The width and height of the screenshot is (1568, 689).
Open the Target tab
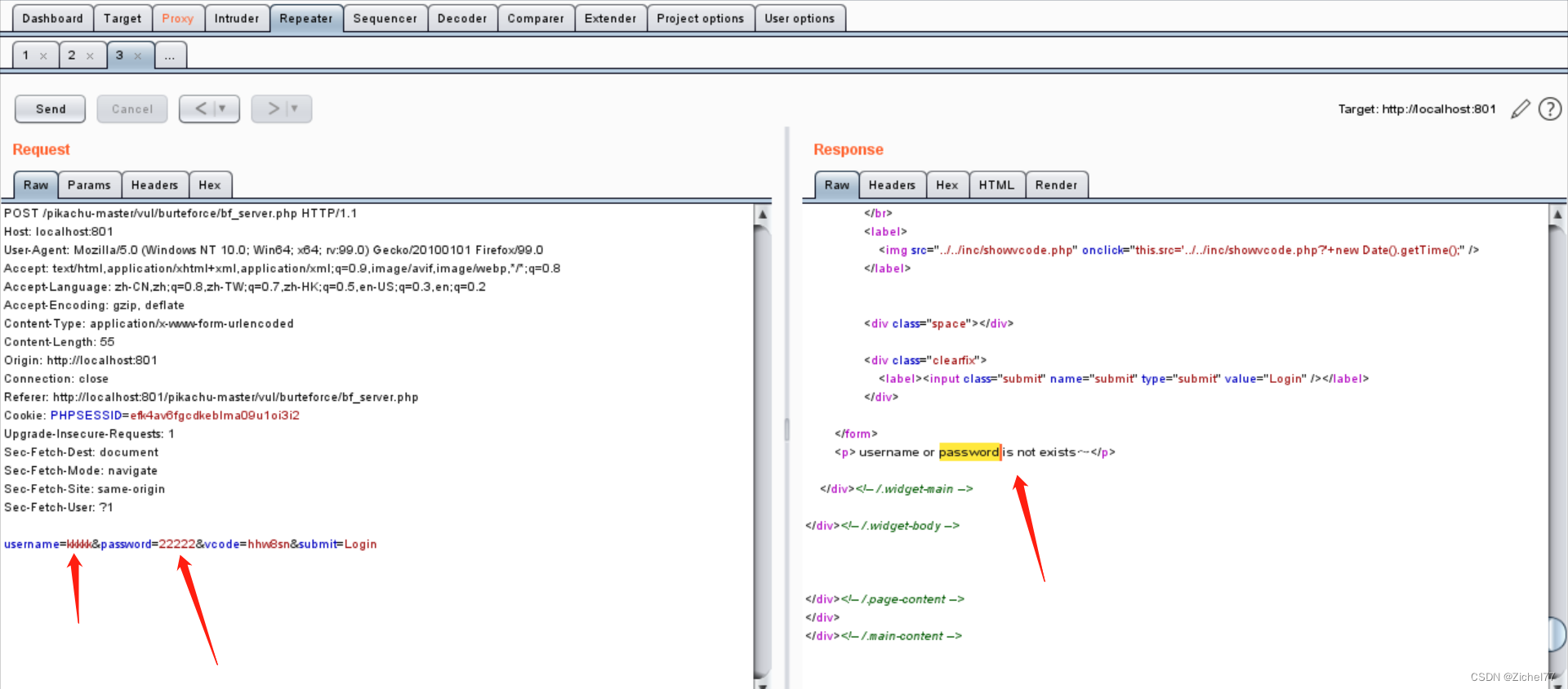click(122, 18)
